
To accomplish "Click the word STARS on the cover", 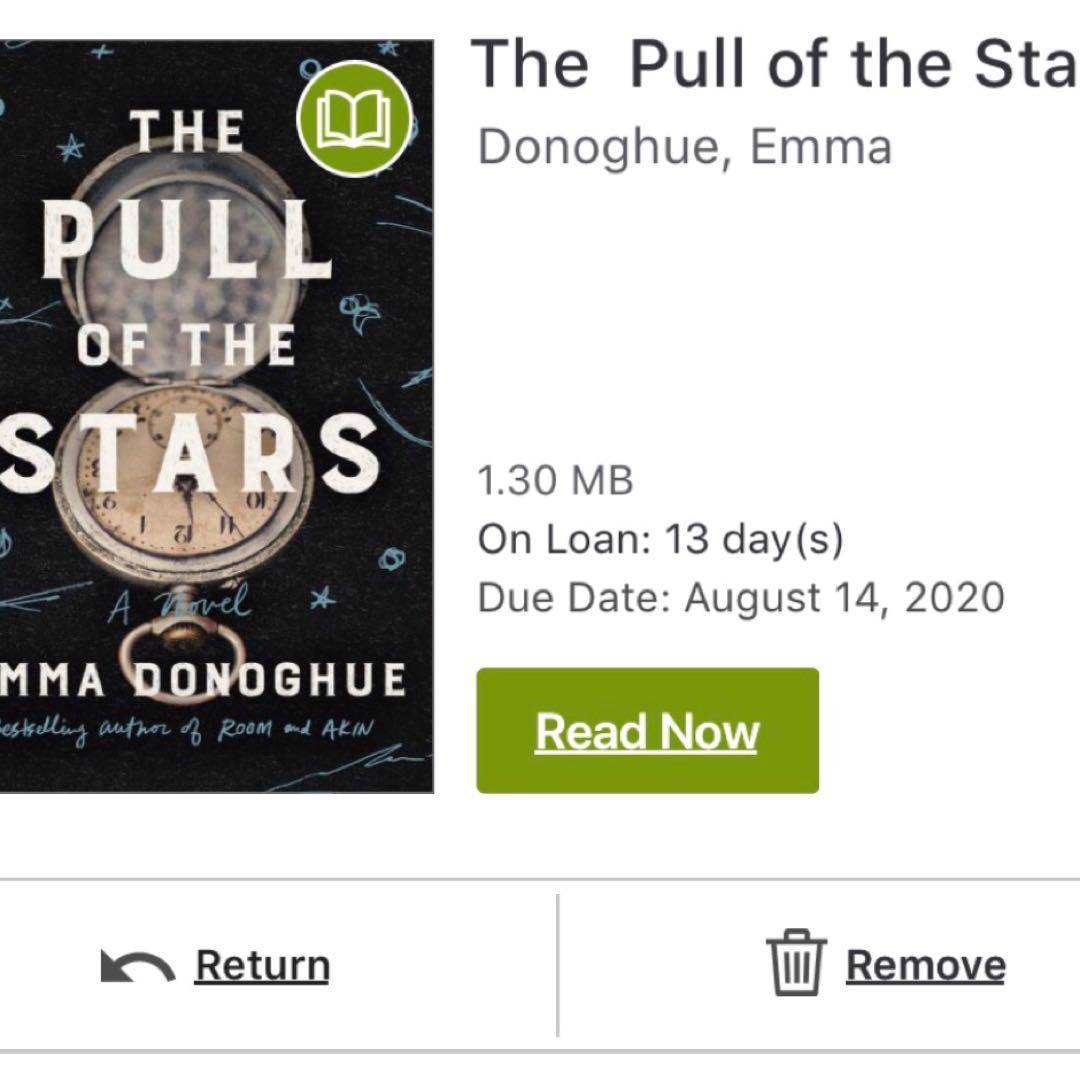I will click(x=190, y=450).
